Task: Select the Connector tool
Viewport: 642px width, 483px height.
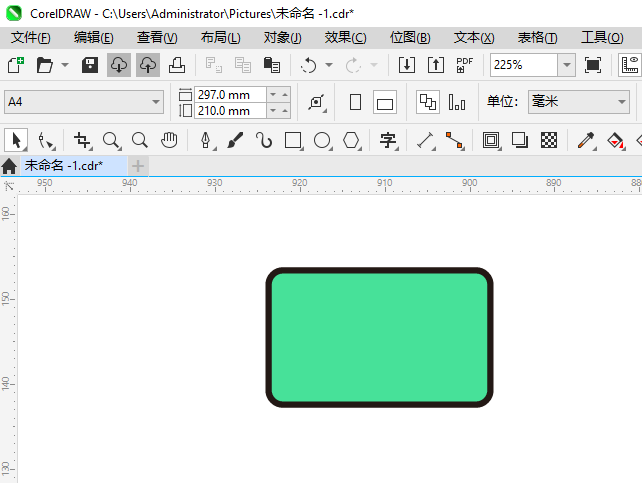Action: pyautogui.click(x=454, y=140)
